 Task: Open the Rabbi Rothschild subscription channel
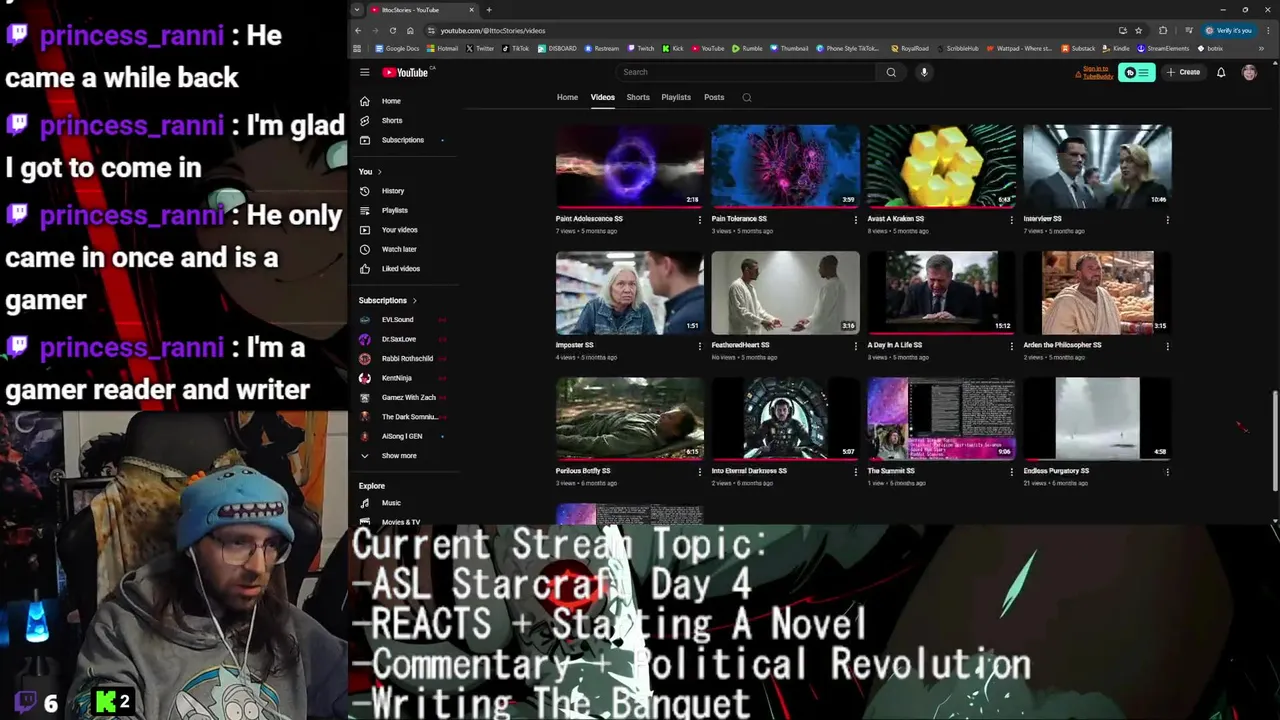(x=404, y=359)
